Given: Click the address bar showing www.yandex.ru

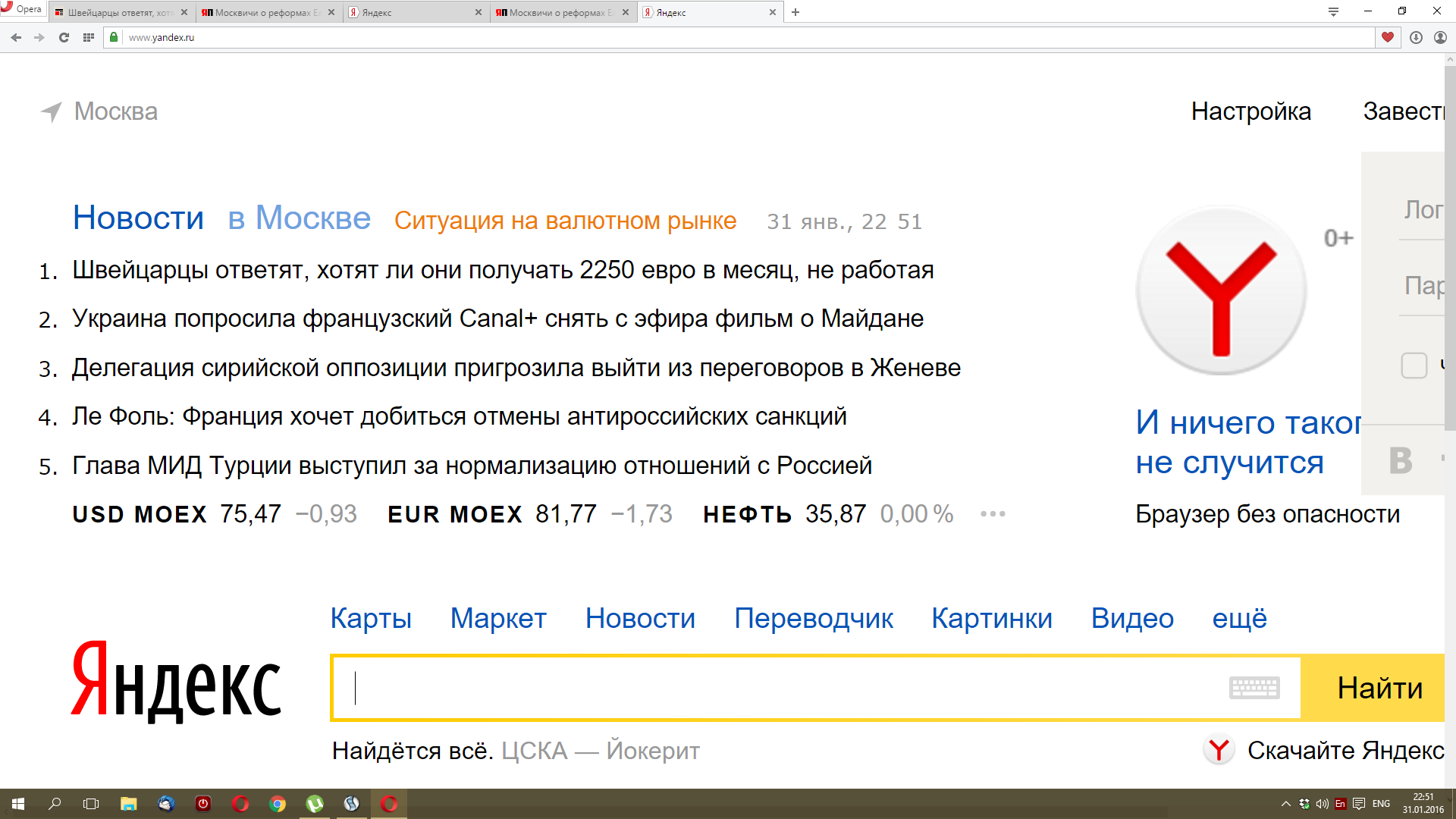Looking at the screenshot, I should (x=739, y=37).
